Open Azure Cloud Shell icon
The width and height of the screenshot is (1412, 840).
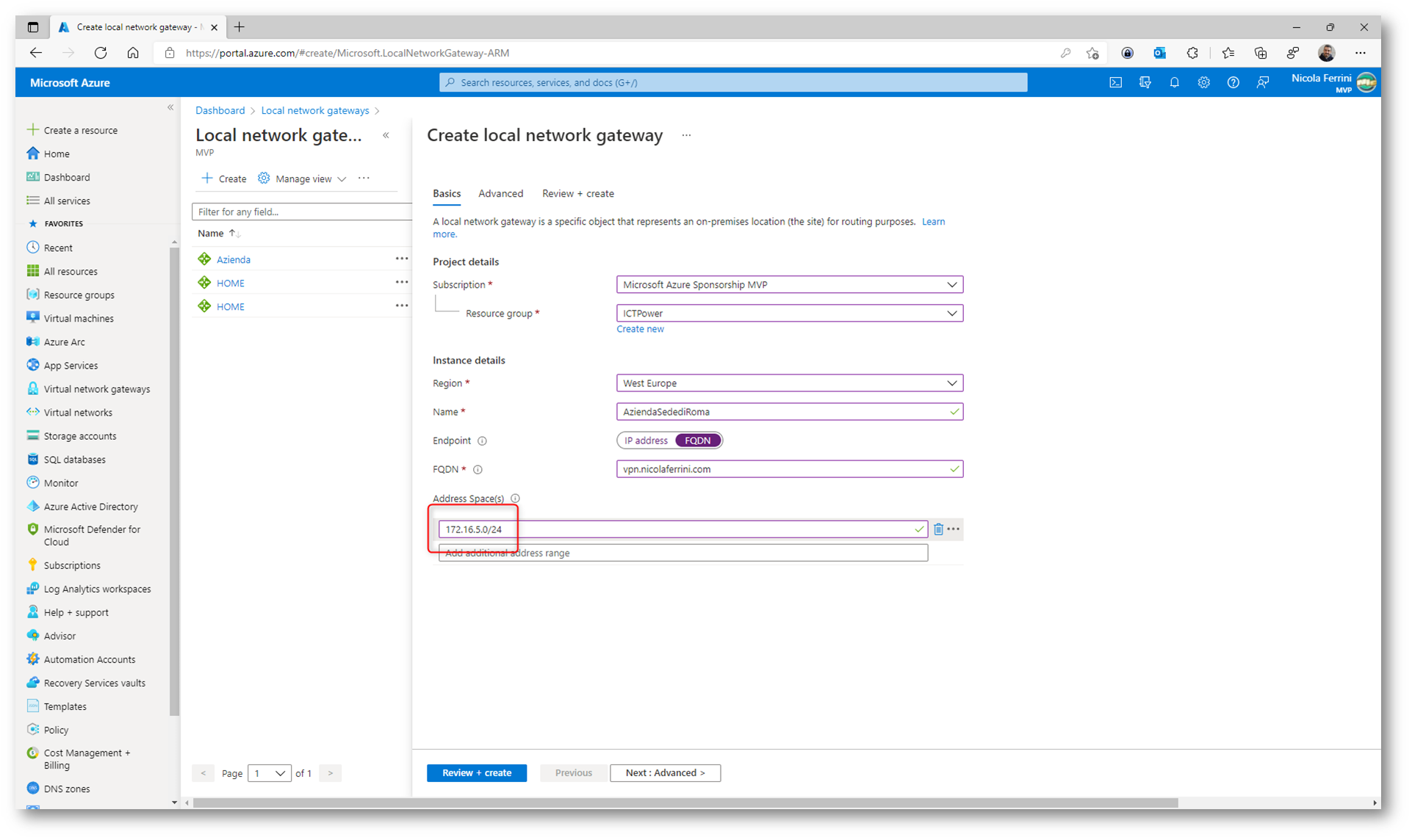coord(1115,83)
